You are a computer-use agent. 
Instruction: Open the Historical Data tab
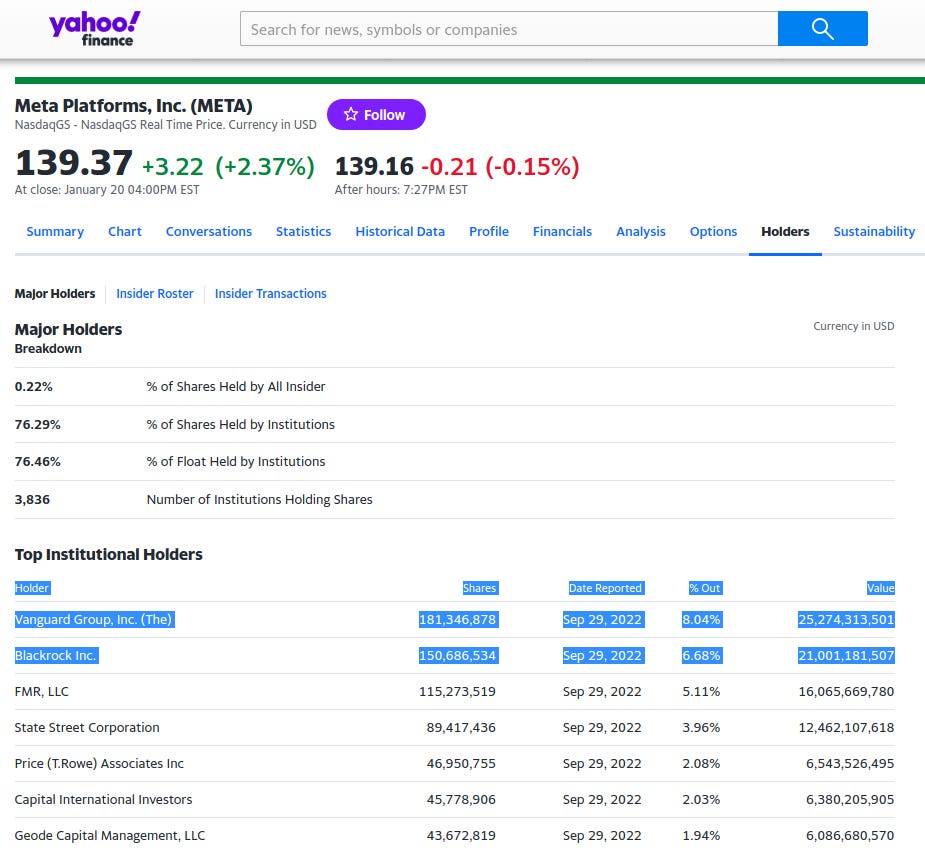[400, 231]
